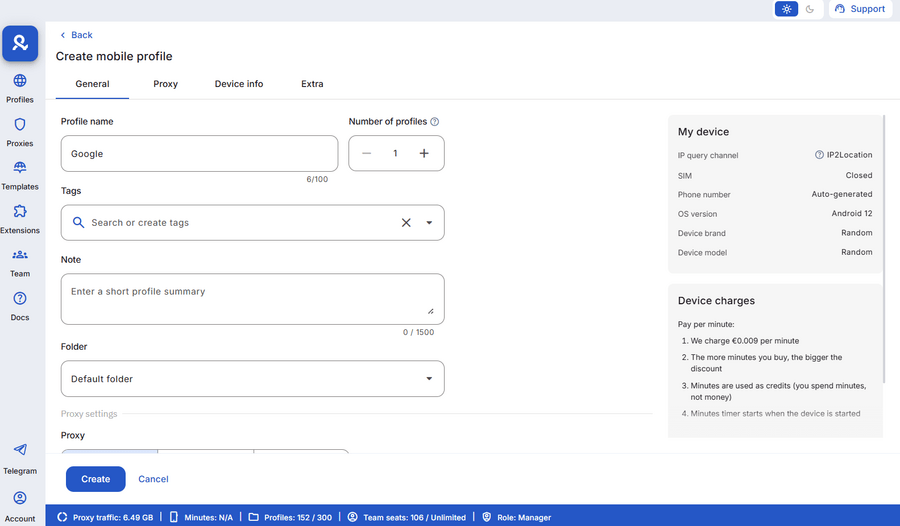Click the Cancel link
900x526 pixels.
153,479
